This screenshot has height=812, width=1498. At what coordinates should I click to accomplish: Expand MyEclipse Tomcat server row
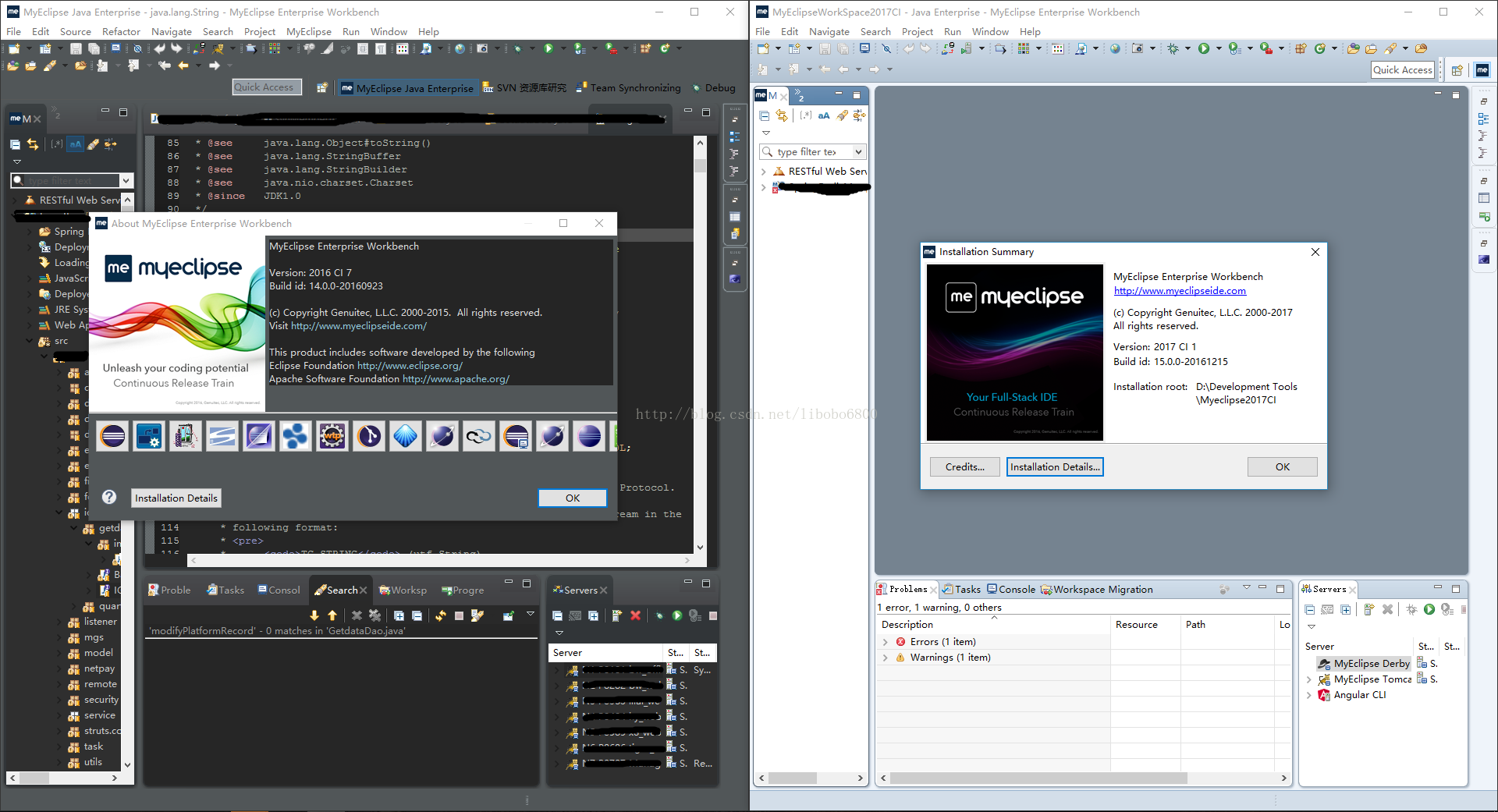1309,679
